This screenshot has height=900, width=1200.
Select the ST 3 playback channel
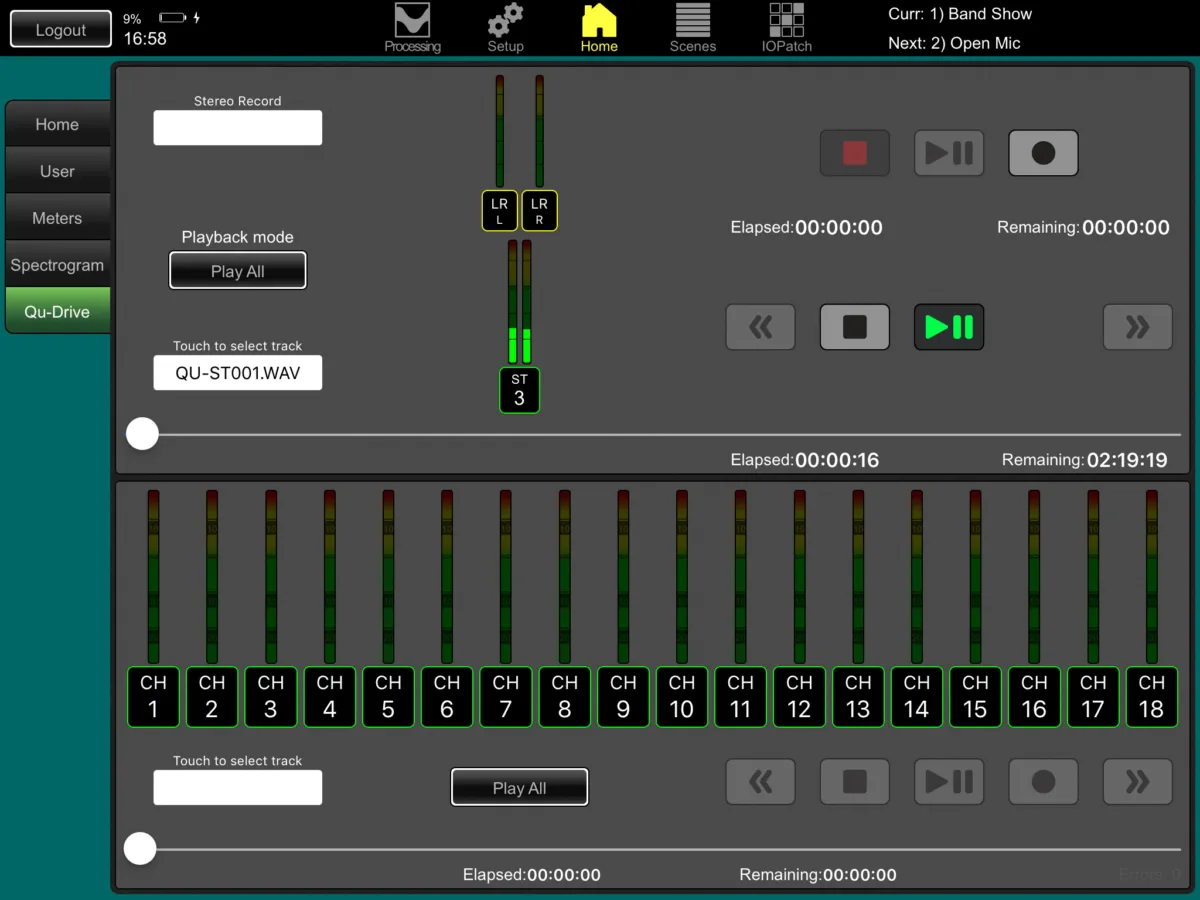(519, 390)
